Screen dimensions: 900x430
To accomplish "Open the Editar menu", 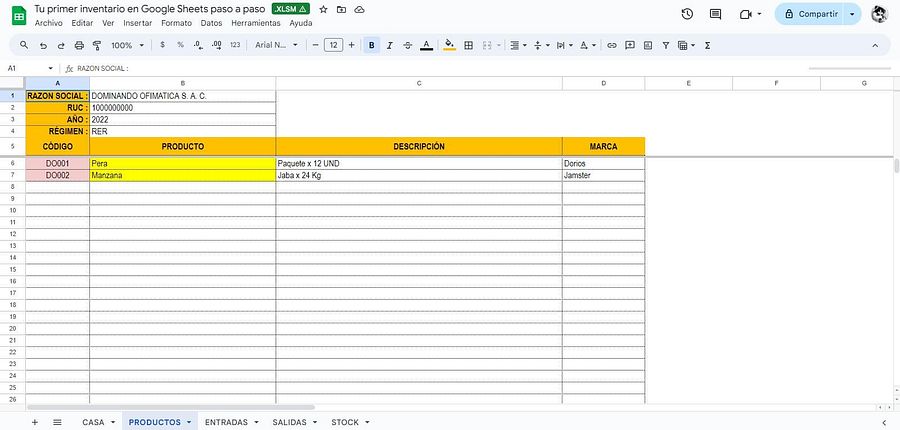I will 82,24.
